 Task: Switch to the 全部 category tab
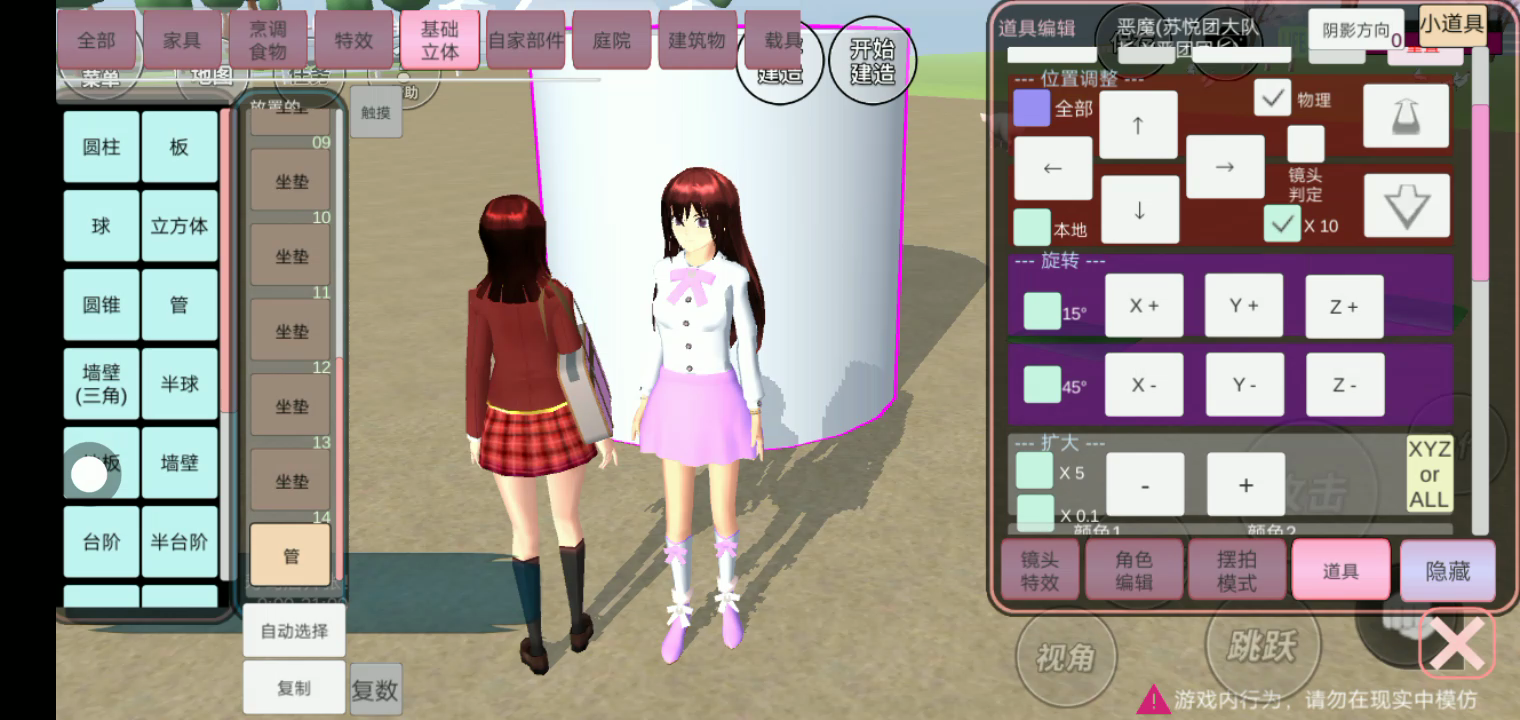[96, 40]
